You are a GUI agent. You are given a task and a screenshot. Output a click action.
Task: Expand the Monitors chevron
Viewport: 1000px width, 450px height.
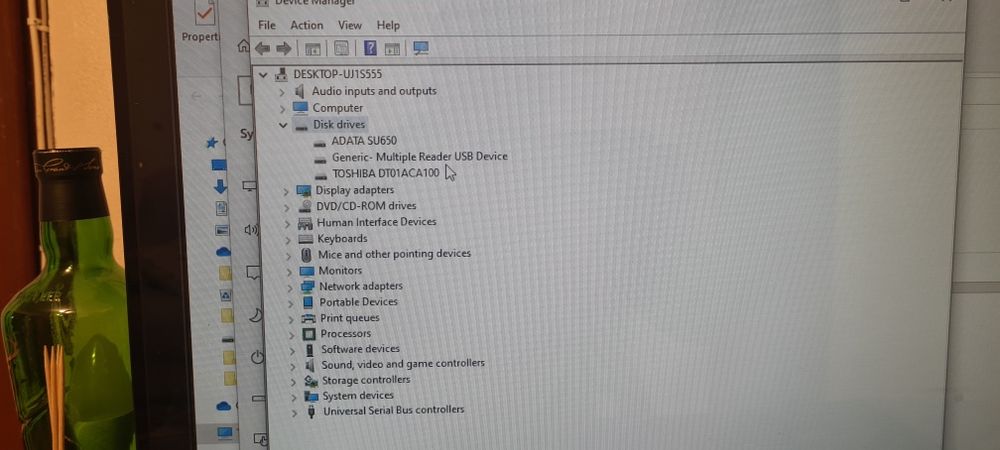click(289, 272)
